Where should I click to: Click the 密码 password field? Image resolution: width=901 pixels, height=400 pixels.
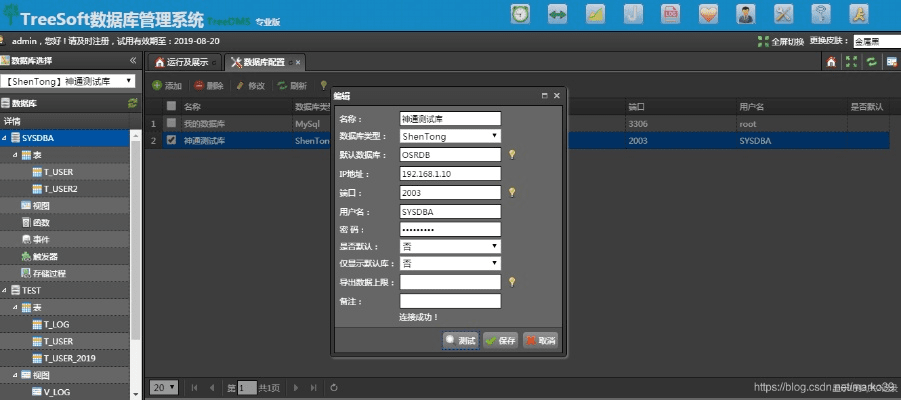[x=450, y=229]
